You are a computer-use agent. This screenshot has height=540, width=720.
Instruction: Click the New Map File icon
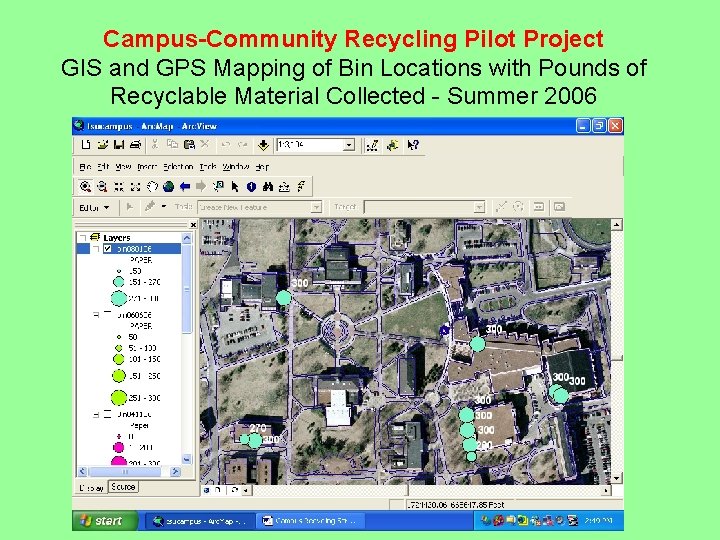[x=85, y=145]
